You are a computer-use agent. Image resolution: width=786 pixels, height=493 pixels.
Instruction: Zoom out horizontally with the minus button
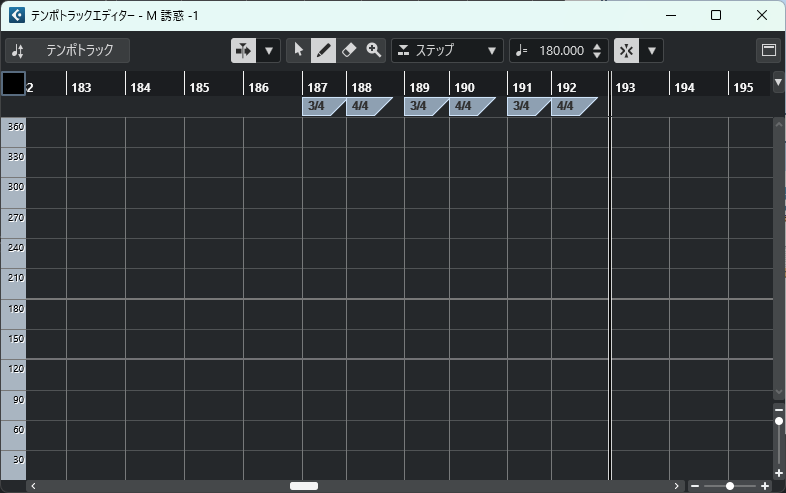coord(695,486)
